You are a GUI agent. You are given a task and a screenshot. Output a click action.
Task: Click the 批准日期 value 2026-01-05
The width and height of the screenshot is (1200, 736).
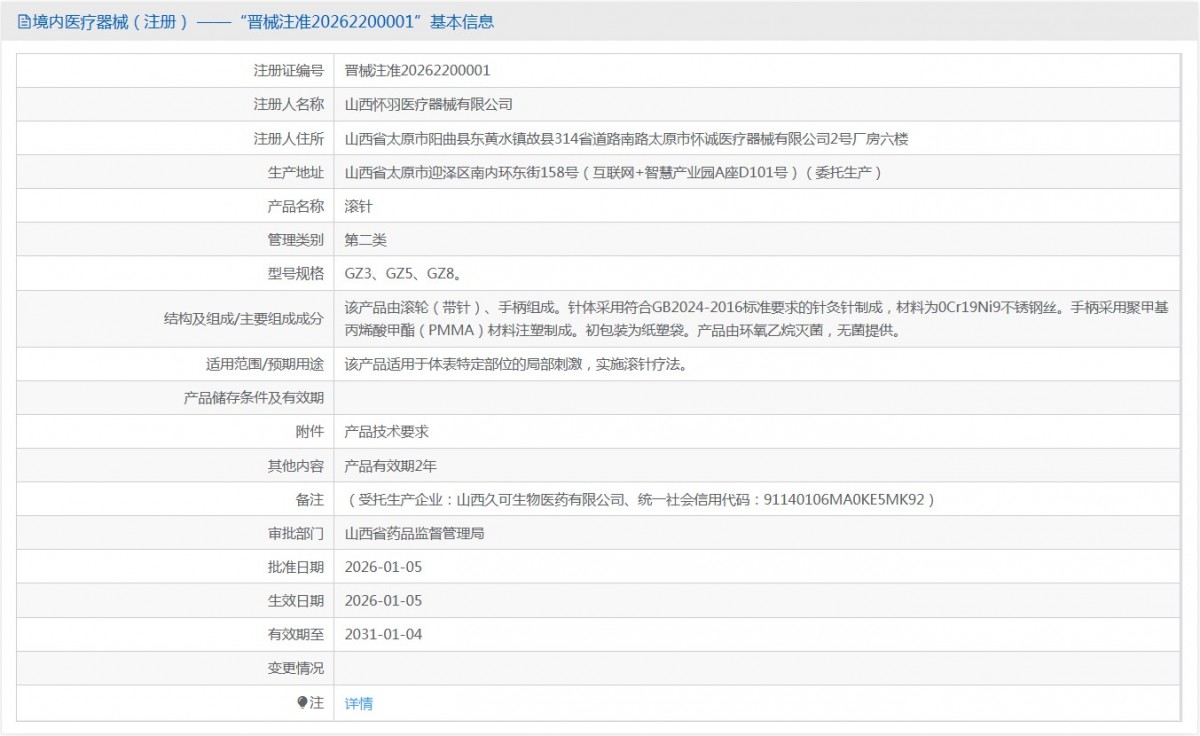[x=383, y=567]
